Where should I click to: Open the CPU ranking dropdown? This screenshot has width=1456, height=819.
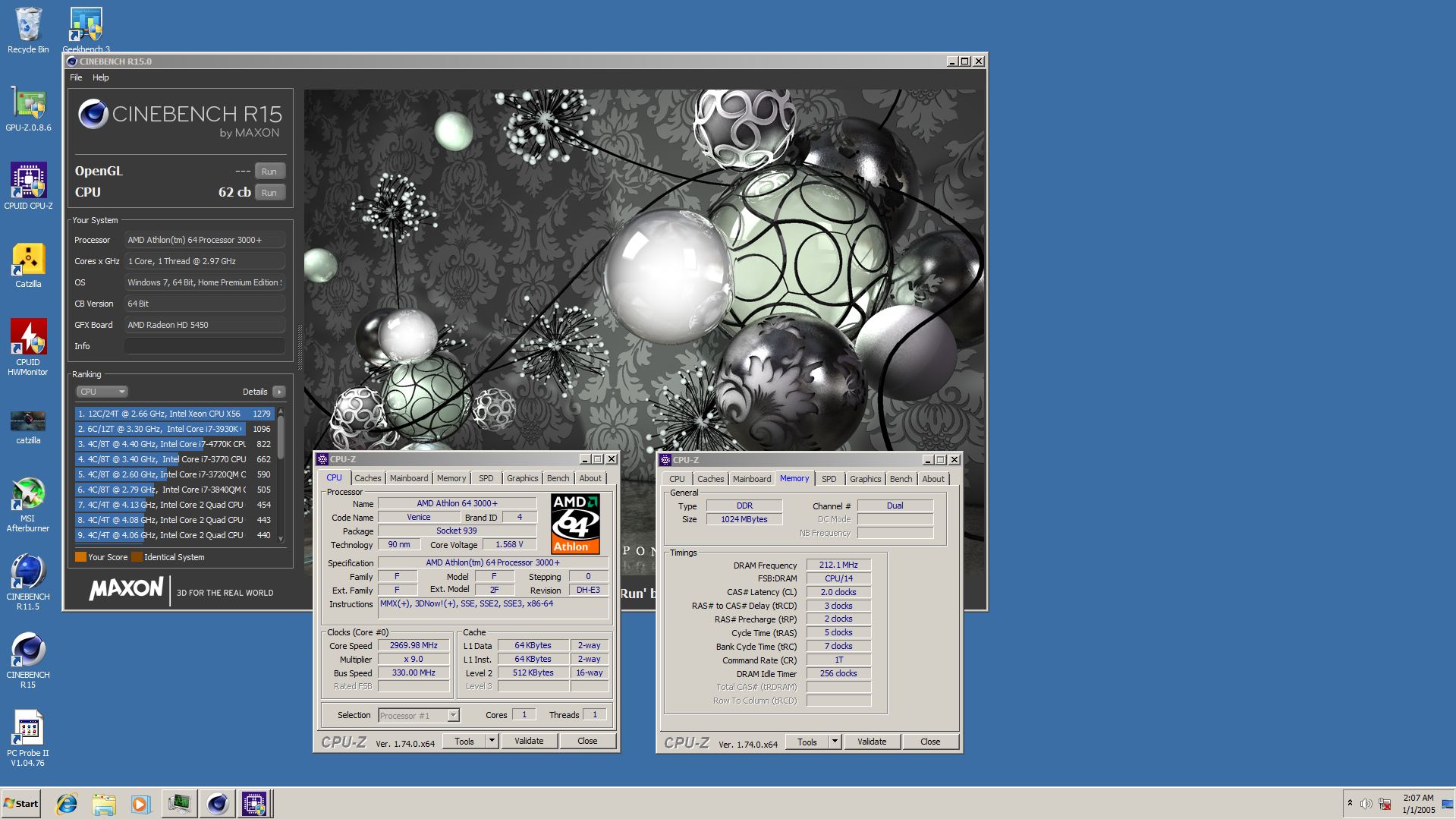(x=102, y=392)
